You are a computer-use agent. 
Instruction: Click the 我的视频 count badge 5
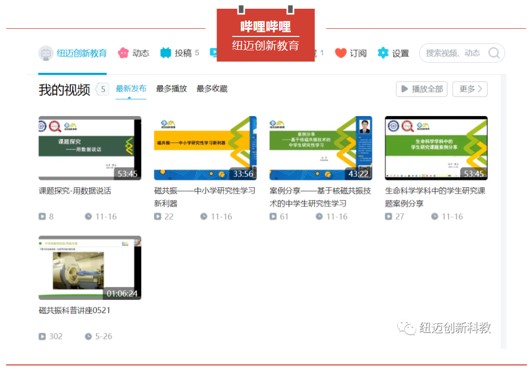pyautogui.click(x=102, y=89)
